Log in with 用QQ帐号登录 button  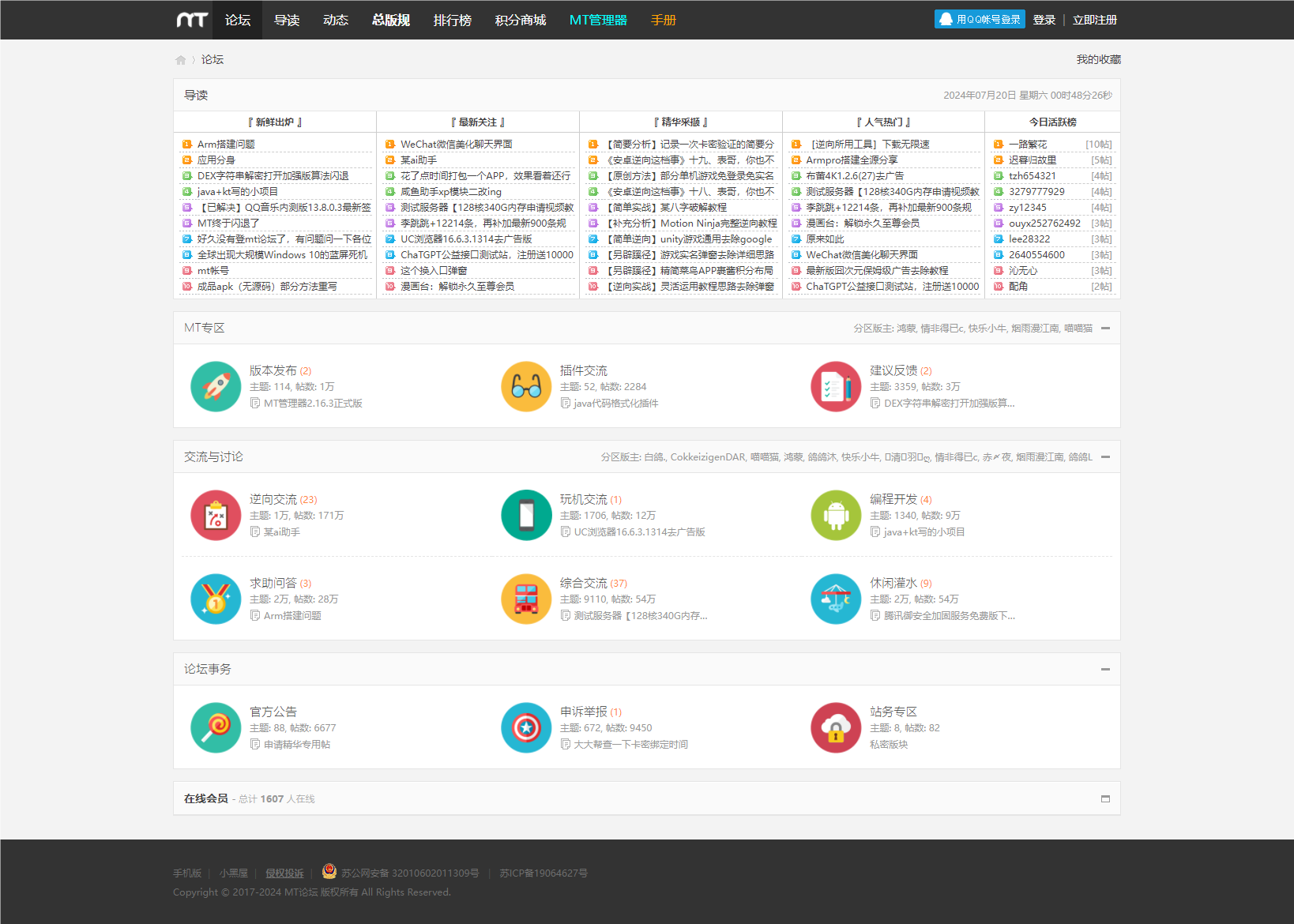coord(980,19)
